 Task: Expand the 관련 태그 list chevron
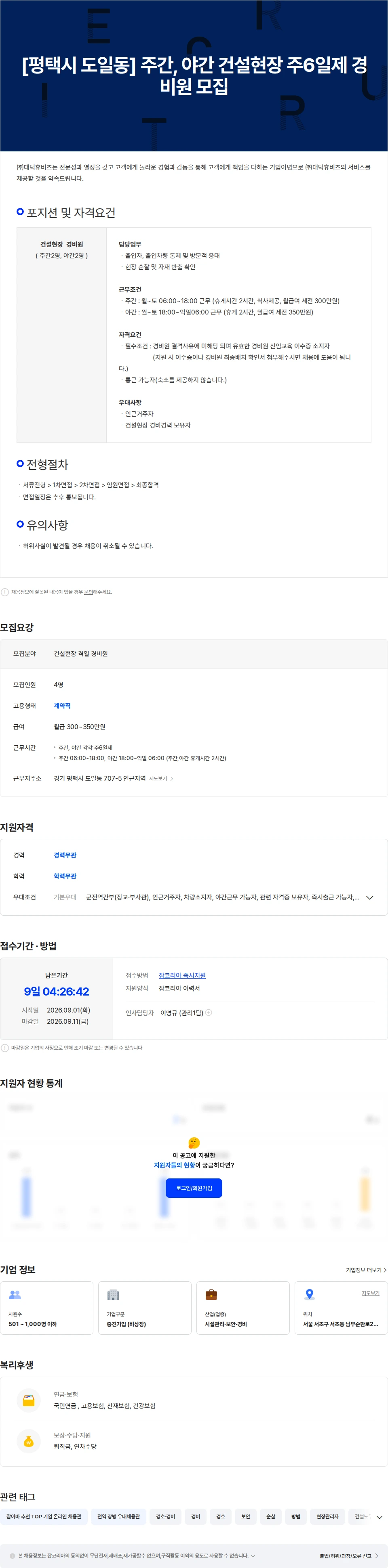point(380,1517)
